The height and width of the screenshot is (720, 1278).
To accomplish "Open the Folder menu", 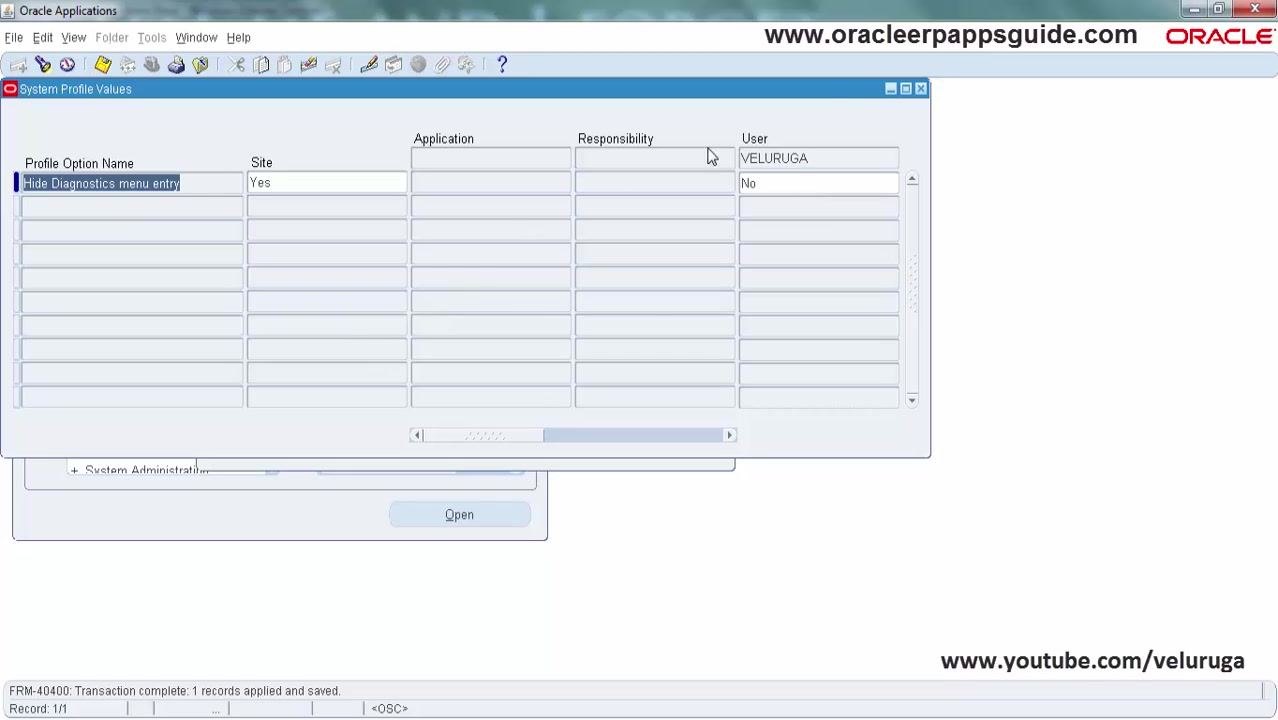I will [112, 38].
